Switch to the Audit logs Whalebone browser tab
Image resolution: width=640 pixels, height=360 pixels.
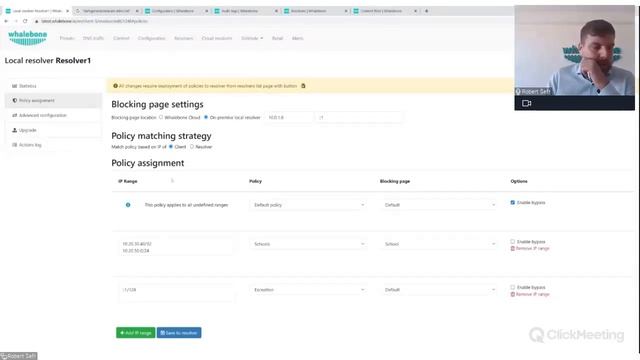[x=245, y=11]
